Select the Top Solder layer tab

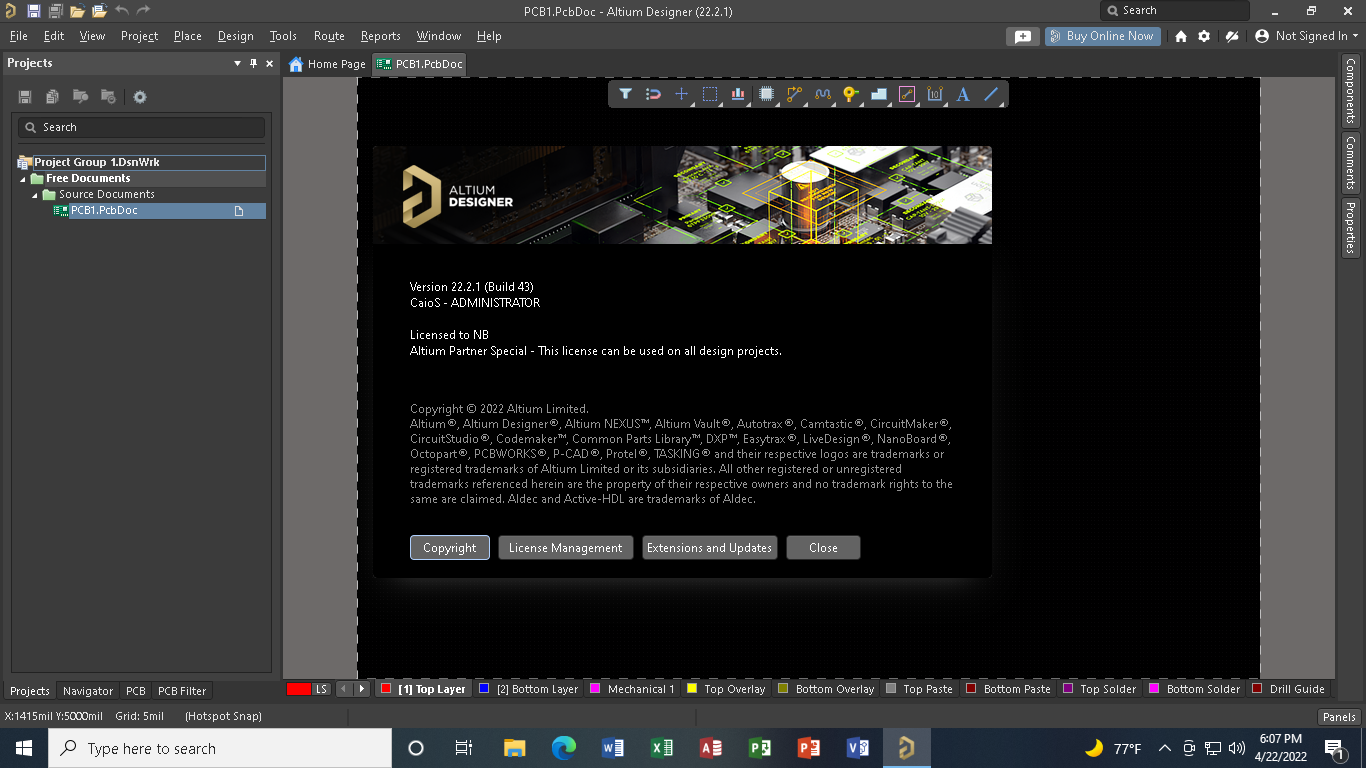click(1099, 689)
